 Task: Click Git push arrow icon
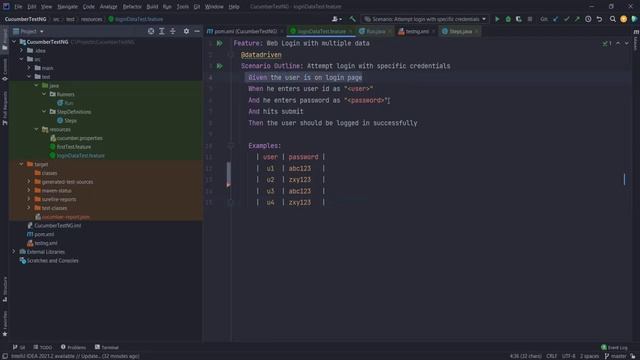tap(577, 19)
